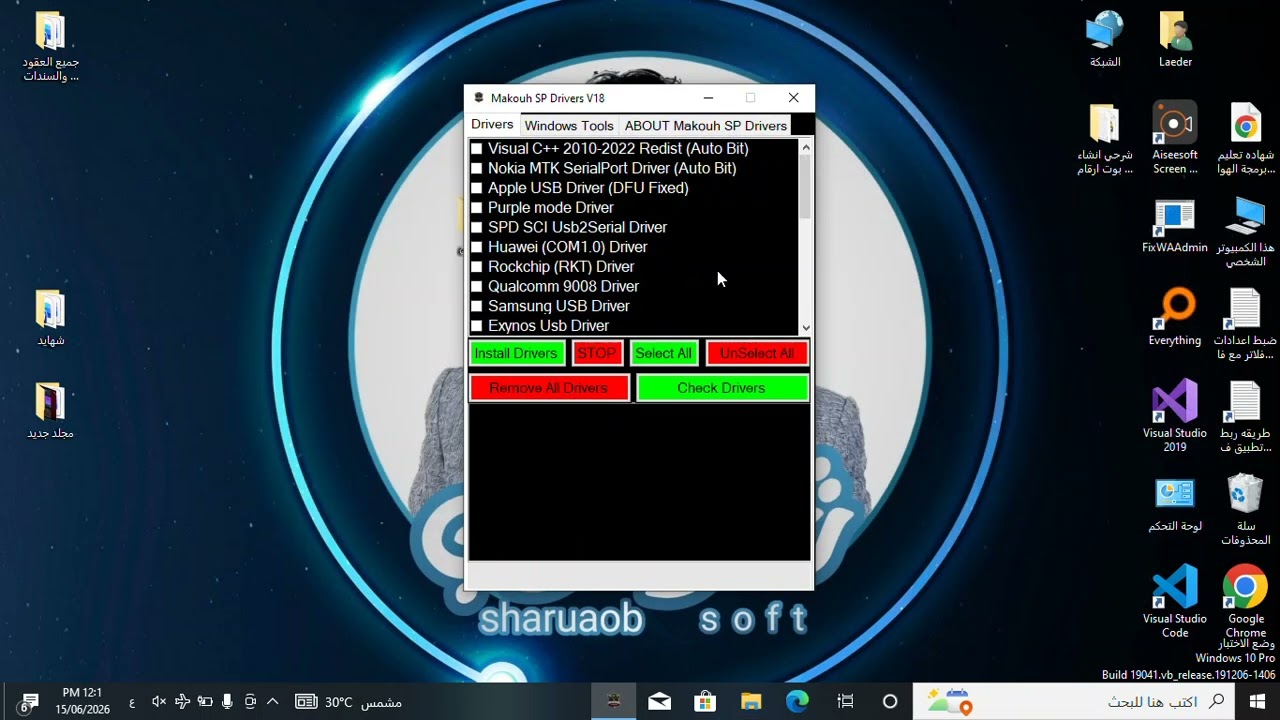Image resolution: width=1280 pixels, height=720 pixels.
Task: Open Microsoft Edge from taskbar
Action: pyautogui.click(x=797, y=701)
